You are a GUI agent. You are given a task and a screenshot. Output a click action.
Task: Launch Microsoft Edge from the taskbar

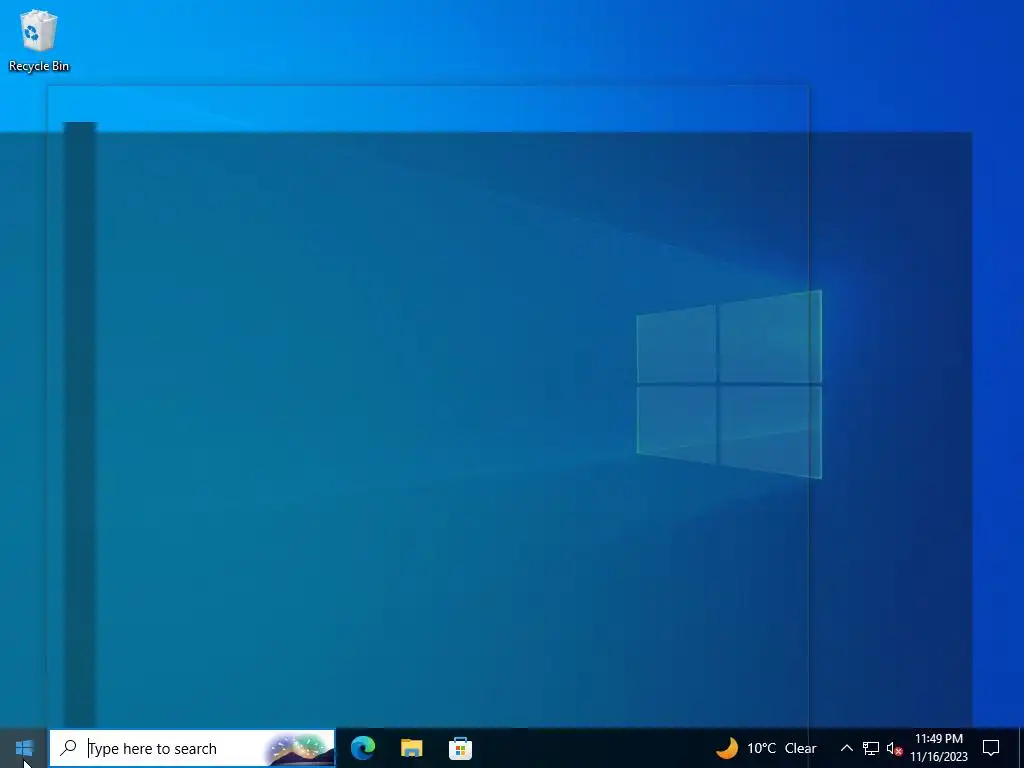(363, 748)
